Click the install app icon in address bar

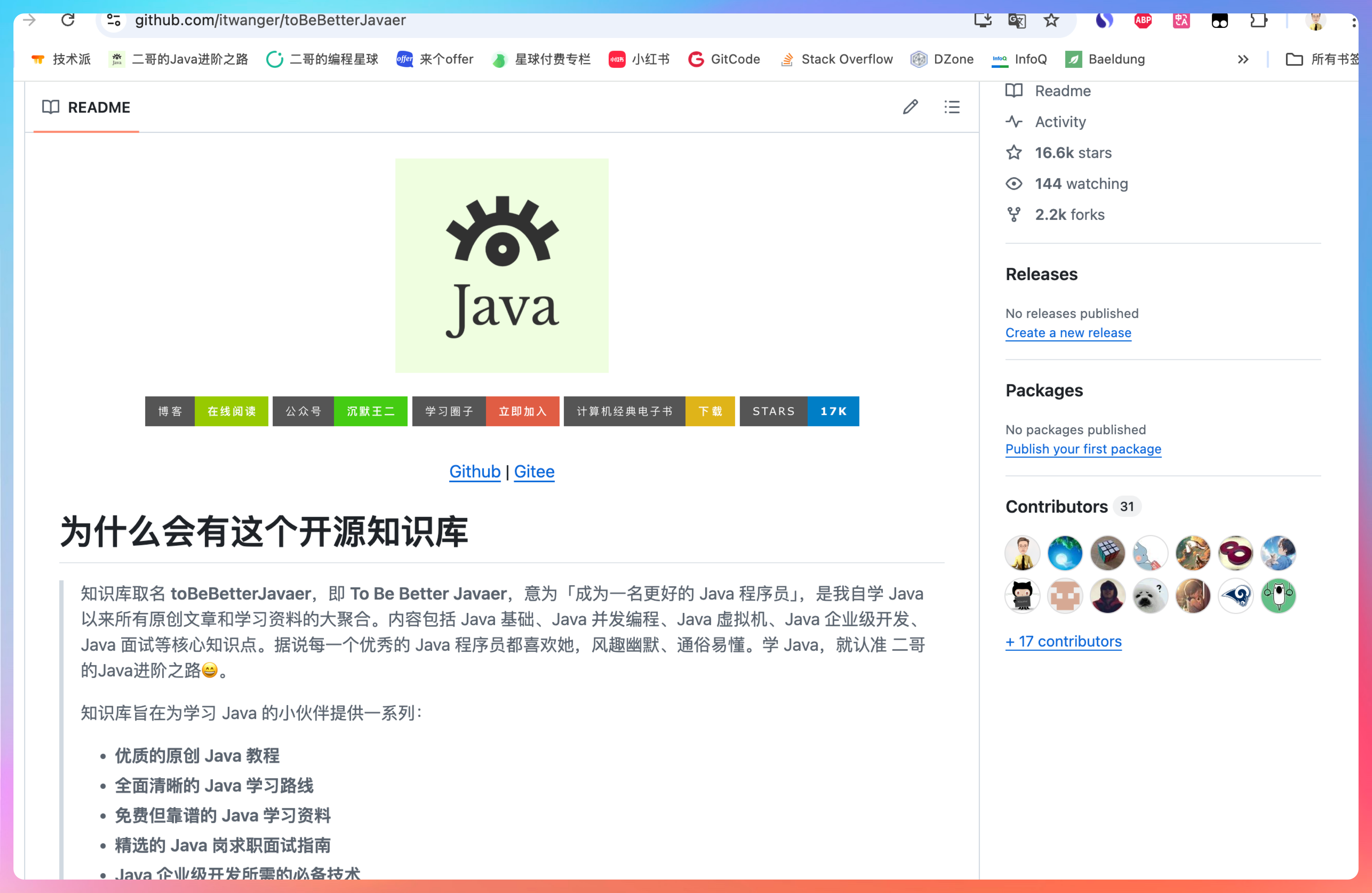(983, 20)
